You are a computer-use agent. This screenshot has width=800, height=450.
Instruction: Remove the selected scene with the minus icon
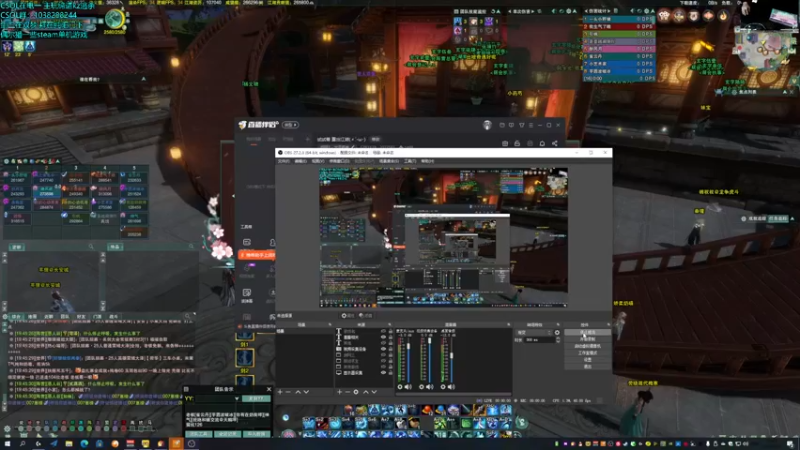(288, 392)
